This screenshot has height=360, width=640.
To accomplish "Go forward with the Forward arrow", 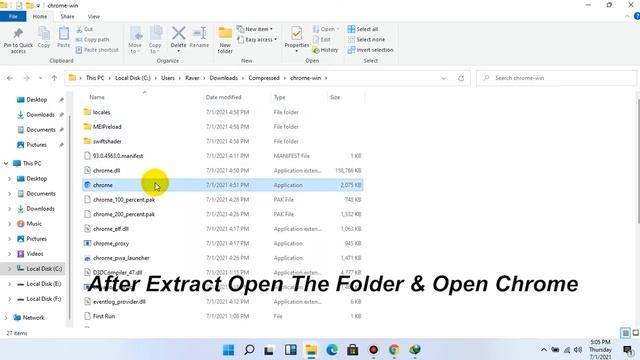I will click(x=26, y=78).
